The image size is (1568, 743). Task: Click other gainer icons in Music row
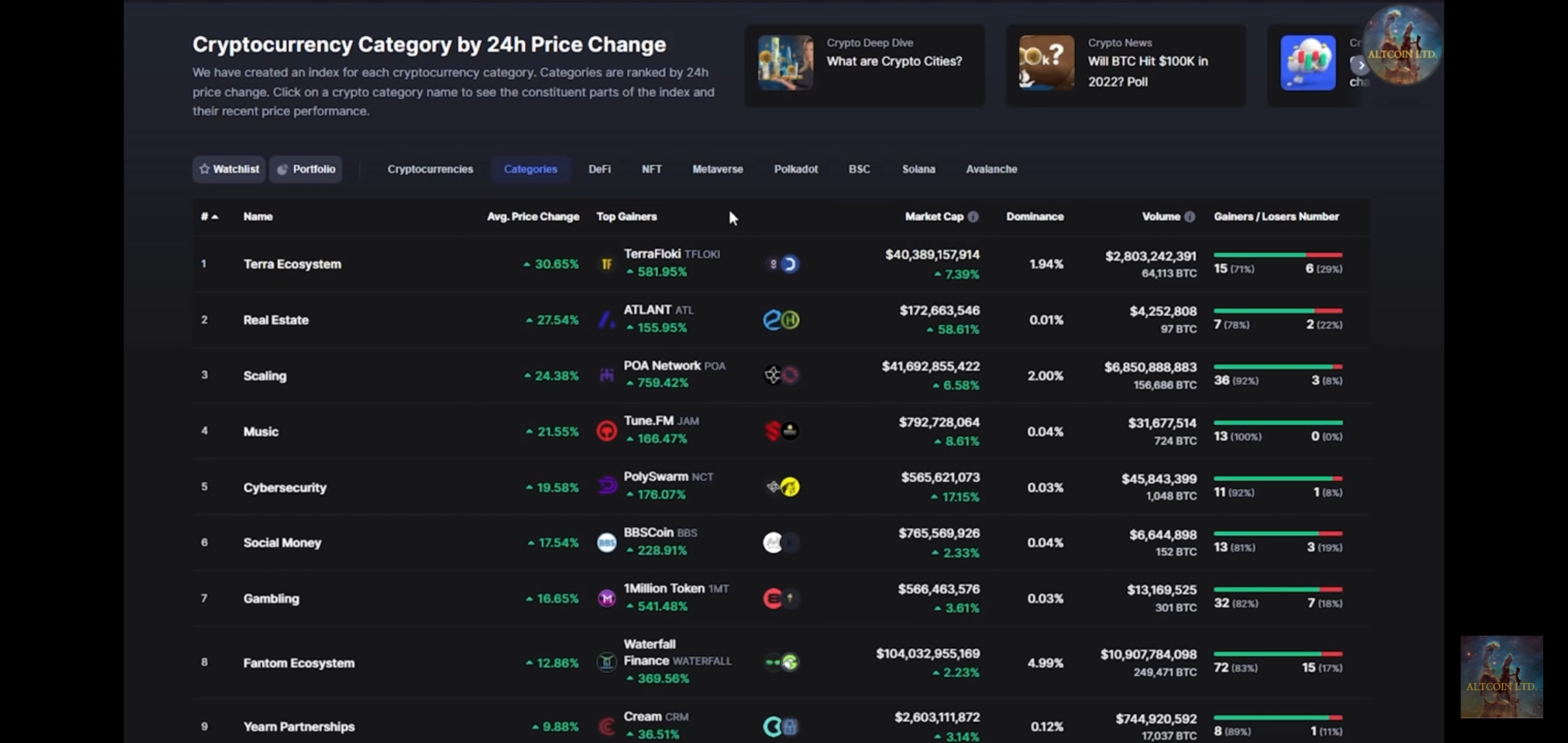[782, 431]
